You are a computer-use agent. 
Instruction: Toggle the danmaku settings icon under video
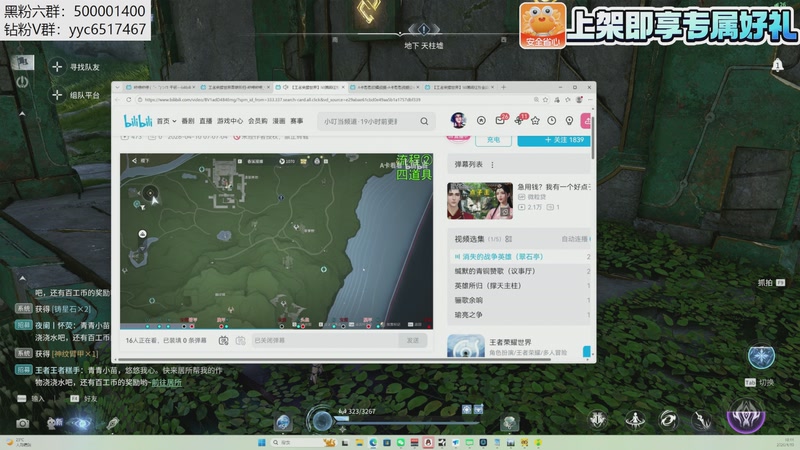point(240,340)
